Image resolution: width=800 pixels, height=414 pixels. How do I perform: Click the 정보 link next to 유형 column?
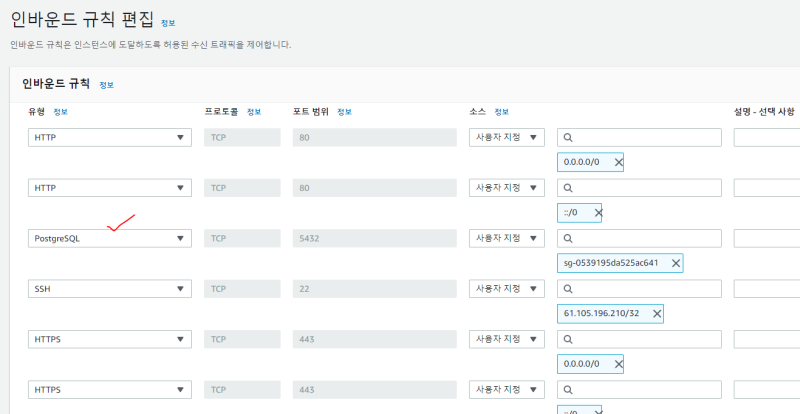click(x=60, y=111)
